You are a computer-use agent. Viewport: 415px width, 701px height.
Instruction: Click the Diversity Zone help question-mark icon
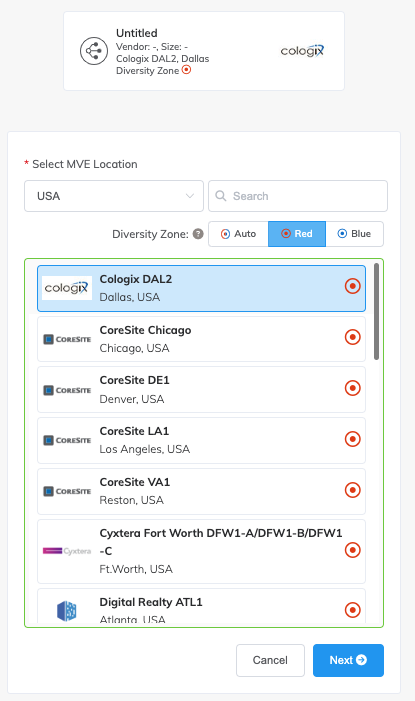coord(198,234)
